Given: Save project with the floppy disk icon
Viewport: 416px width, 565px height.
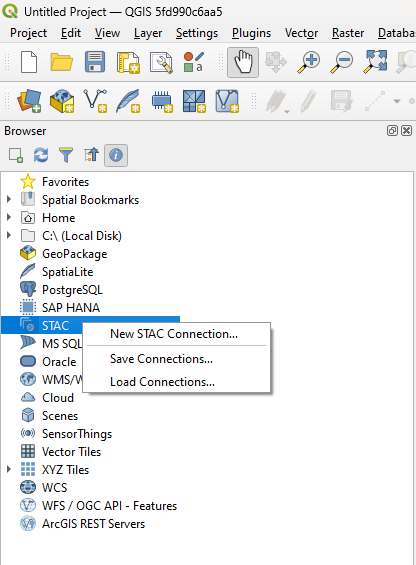Looking at the screenshot, I should (95, 62).
